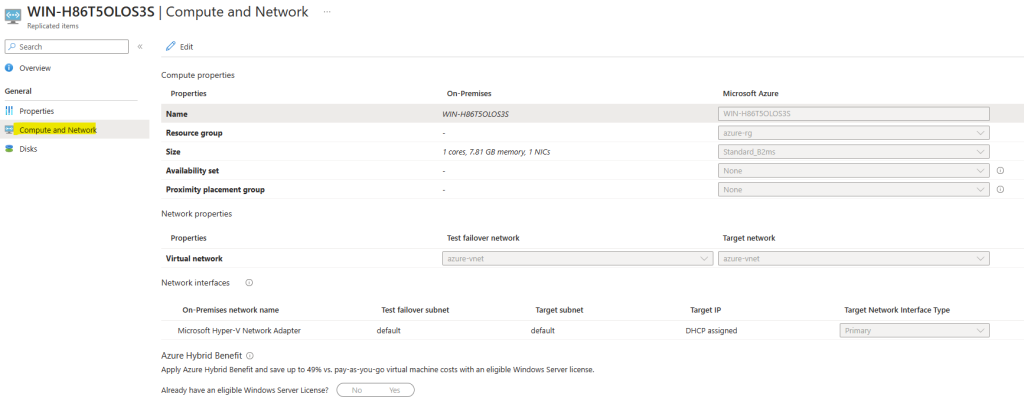
Task: Click the Target IP column header
Action: click(705, 310)
